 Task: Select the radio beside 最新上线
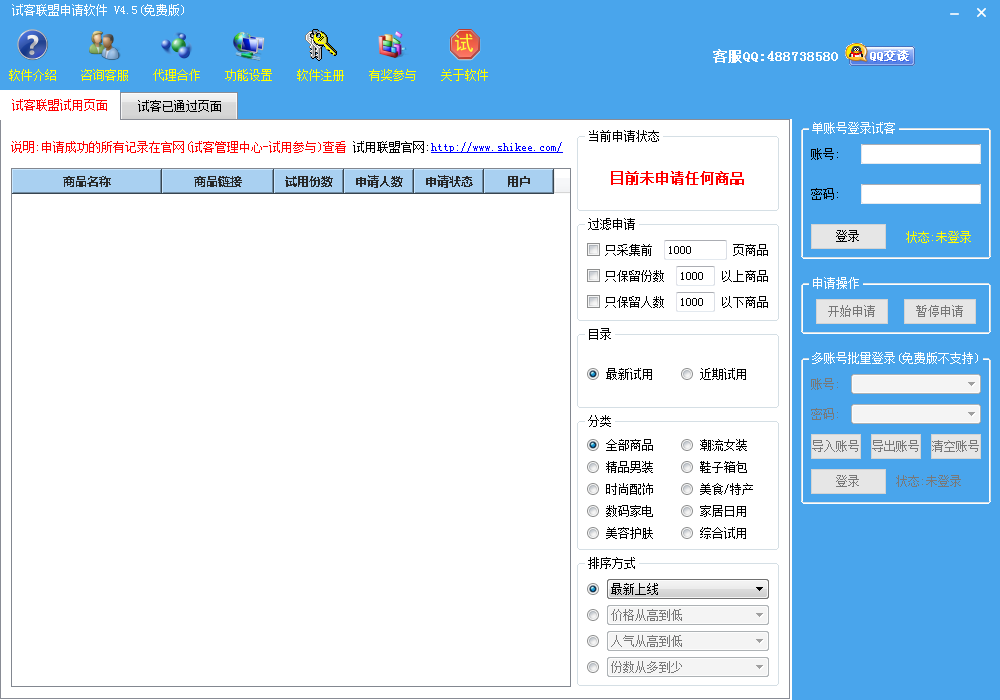pyautogui.click(x=593, y=589)
